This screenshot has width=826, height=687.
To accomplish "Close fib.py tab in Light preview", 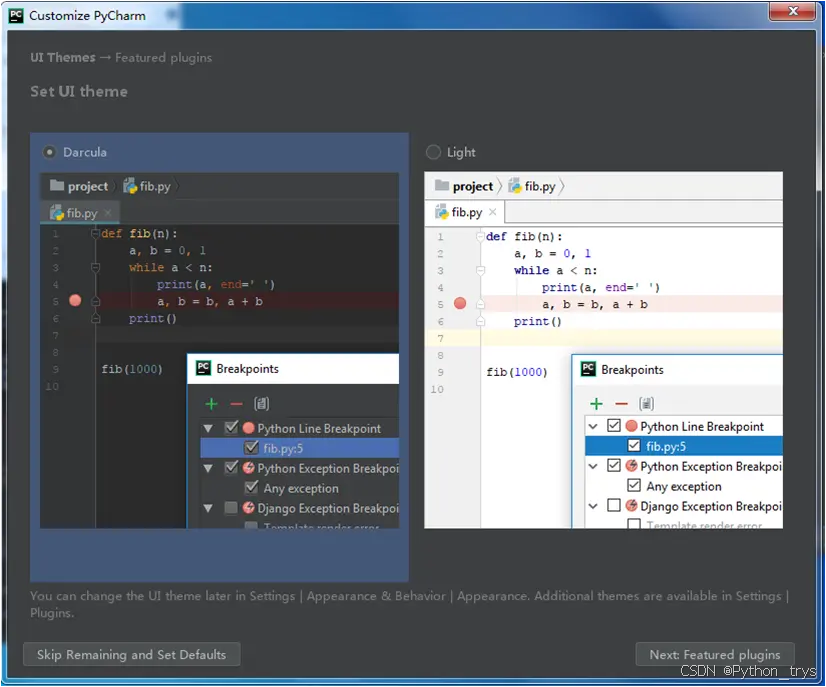I will click(x=493, y=212).
